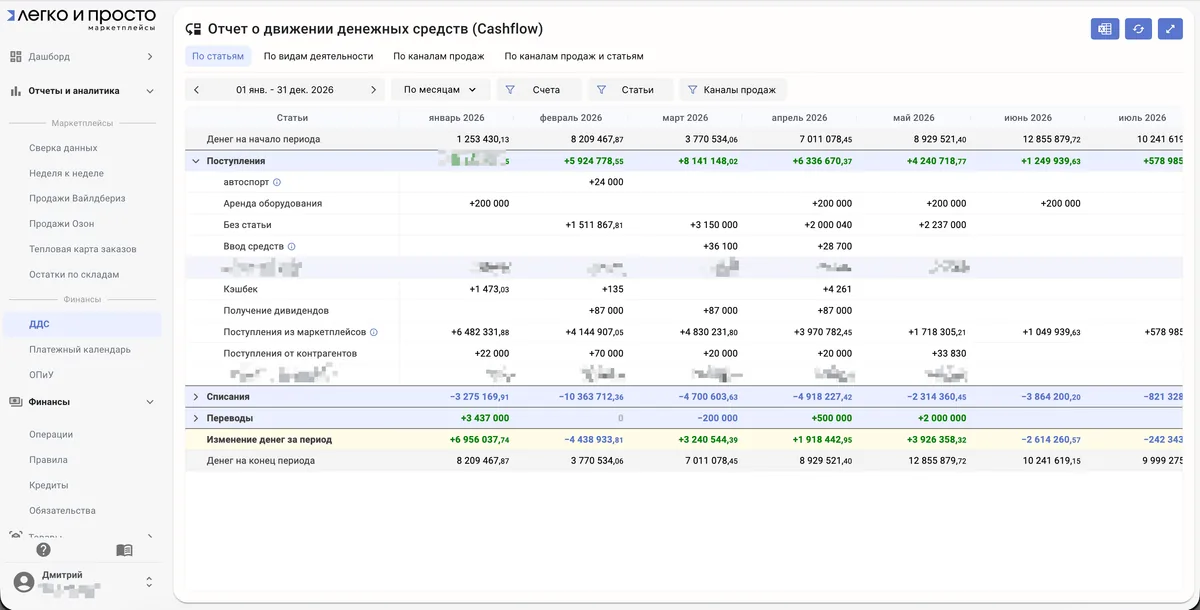Click the user avatar icon
Image resolution: width=1200 pixels, height=610 pixels.
[x=24, y=581]
